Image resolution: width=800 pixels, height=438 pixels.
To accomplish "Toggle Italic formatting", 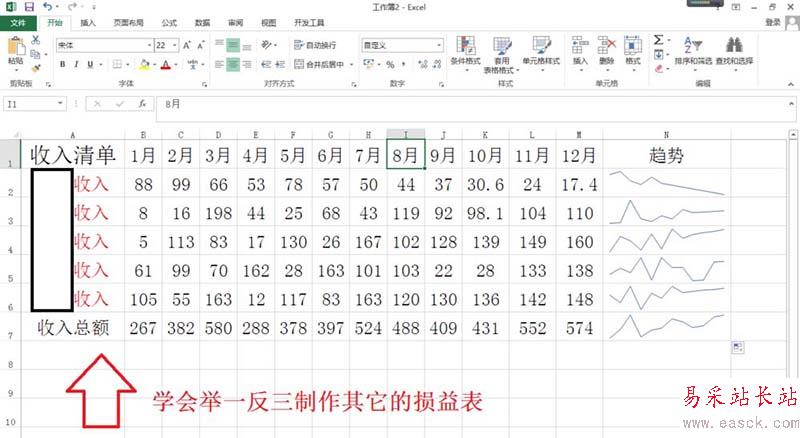I will tap(77, 64).
